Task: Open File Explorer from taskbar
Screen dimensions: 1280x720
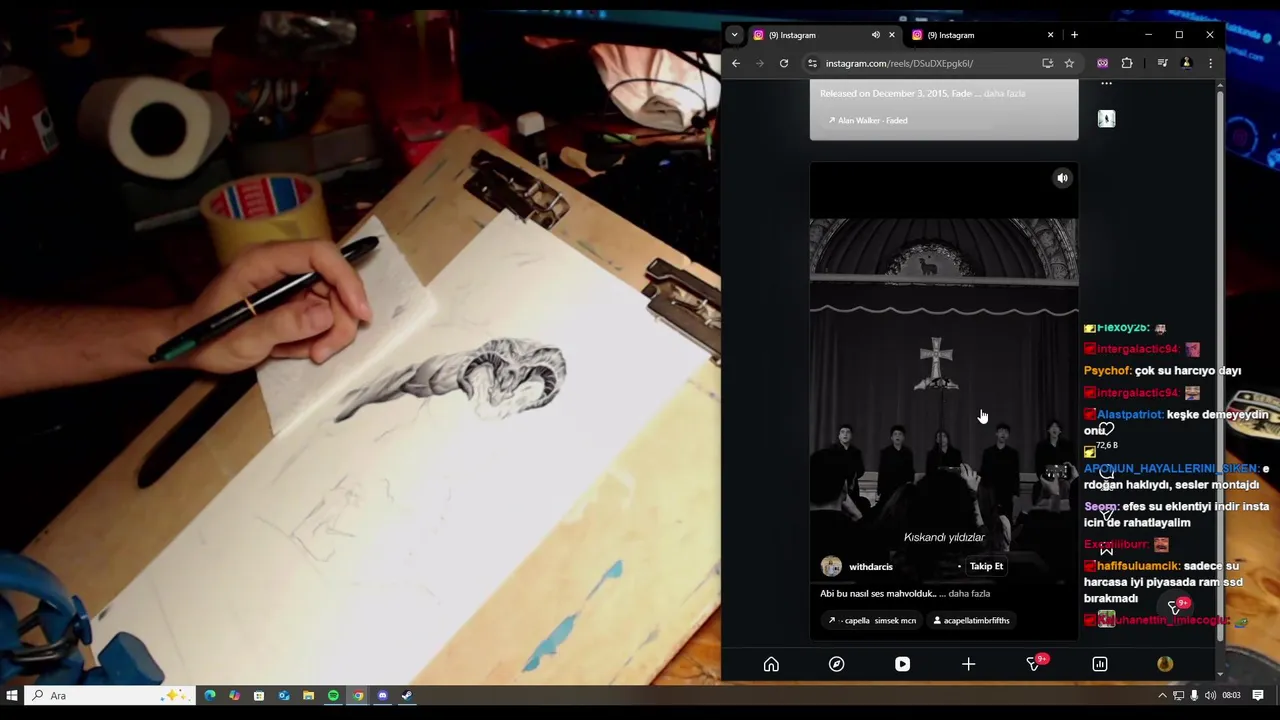Action: pyautogui.click(x=308, y=695)
